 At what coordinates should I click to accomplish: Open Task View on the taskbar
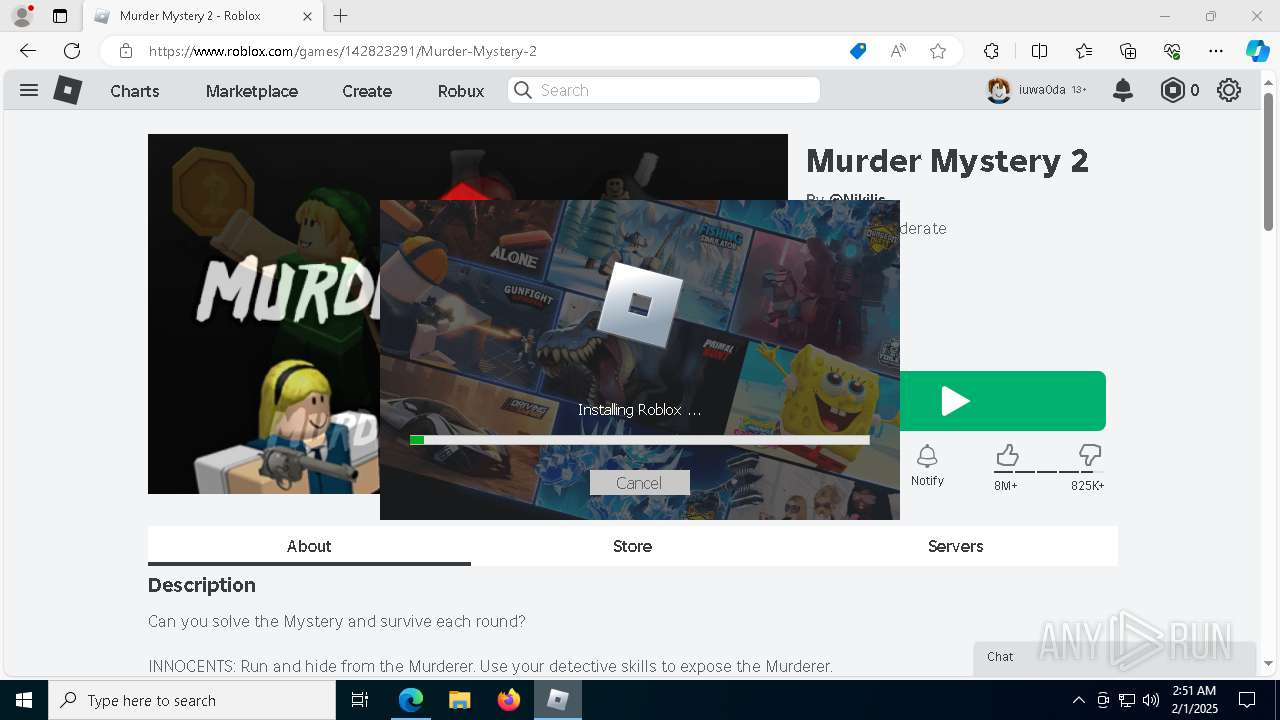[x=360, y=700]
